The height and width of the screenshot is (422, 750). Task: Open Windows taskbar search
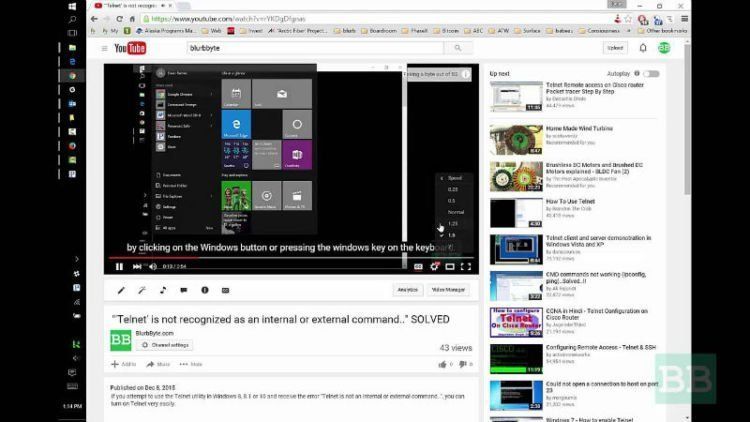(x=72, y=20)
